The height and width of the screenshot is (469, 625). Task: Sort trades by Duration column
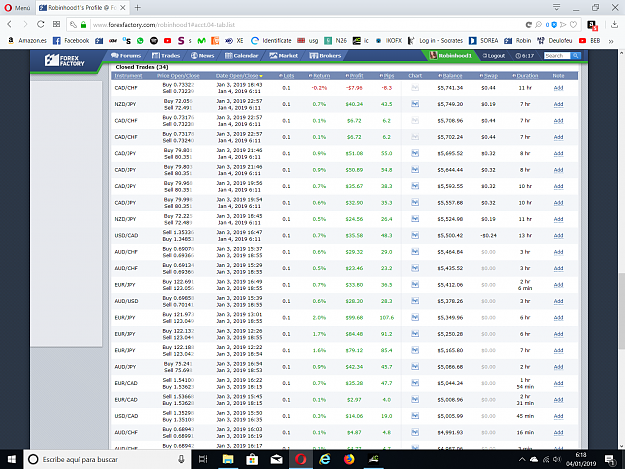pyautogui.click(x=525, y=76)
